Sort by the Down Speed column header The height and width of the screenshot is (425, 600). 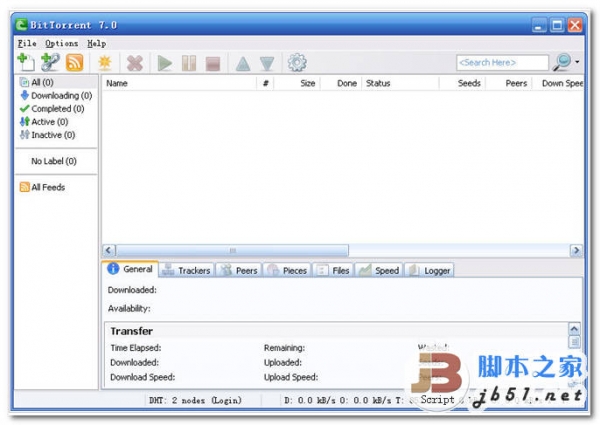[x=558, y=83]
